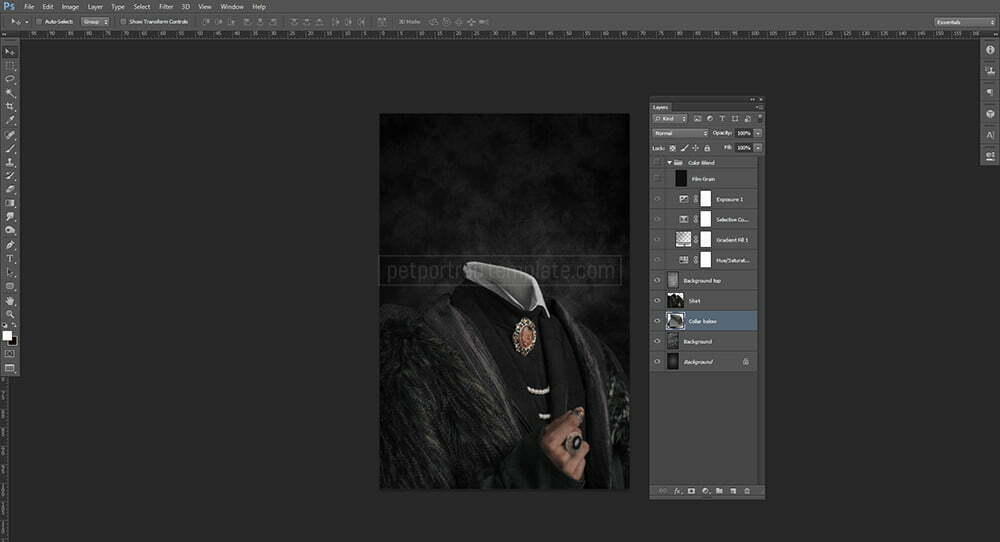Click the layer style fx icon
Viewport: 1000px width, 542px height.
coord(677,491)
